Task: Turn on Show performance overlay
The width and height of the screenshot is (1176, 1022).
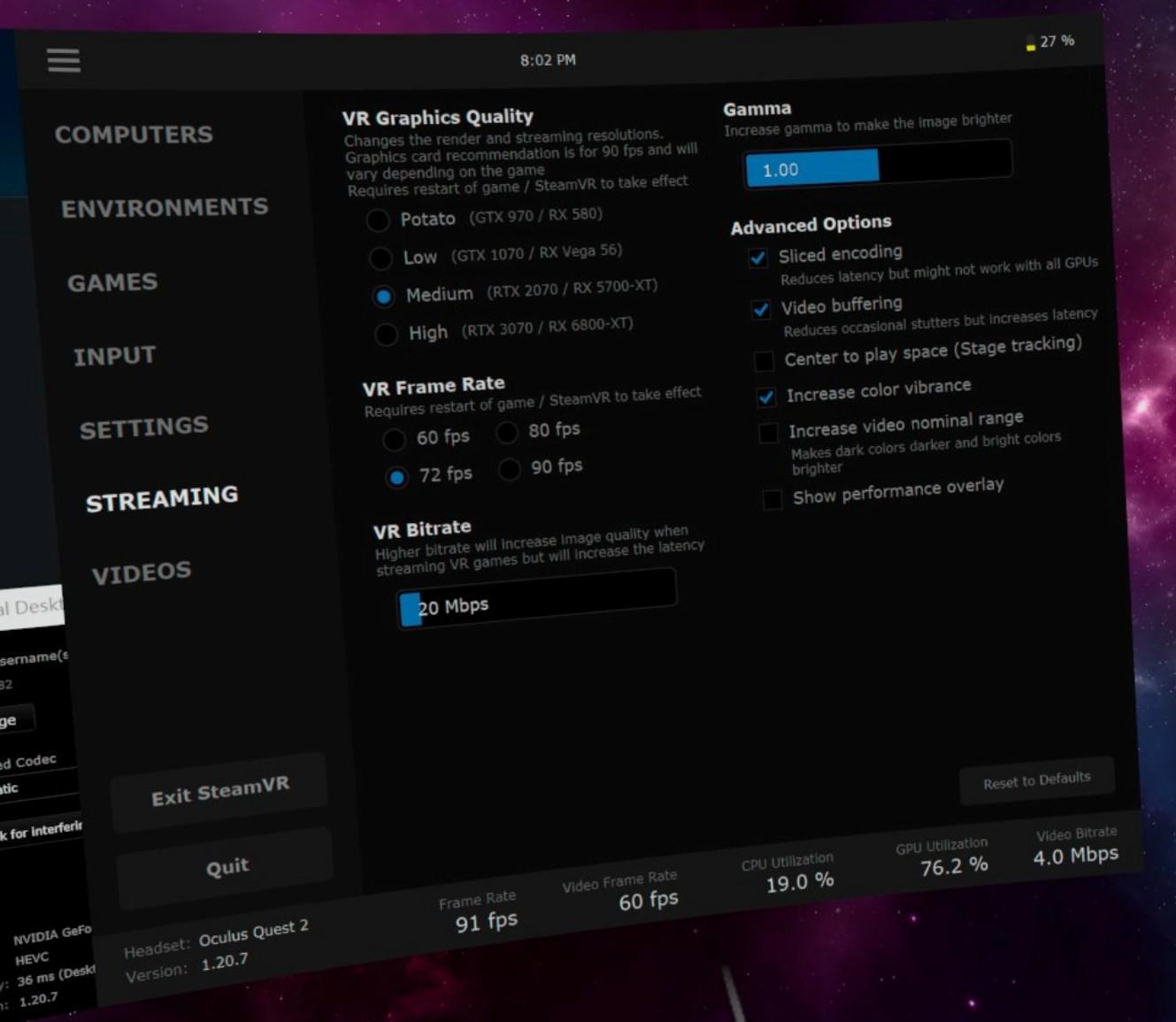Action: 772,499
